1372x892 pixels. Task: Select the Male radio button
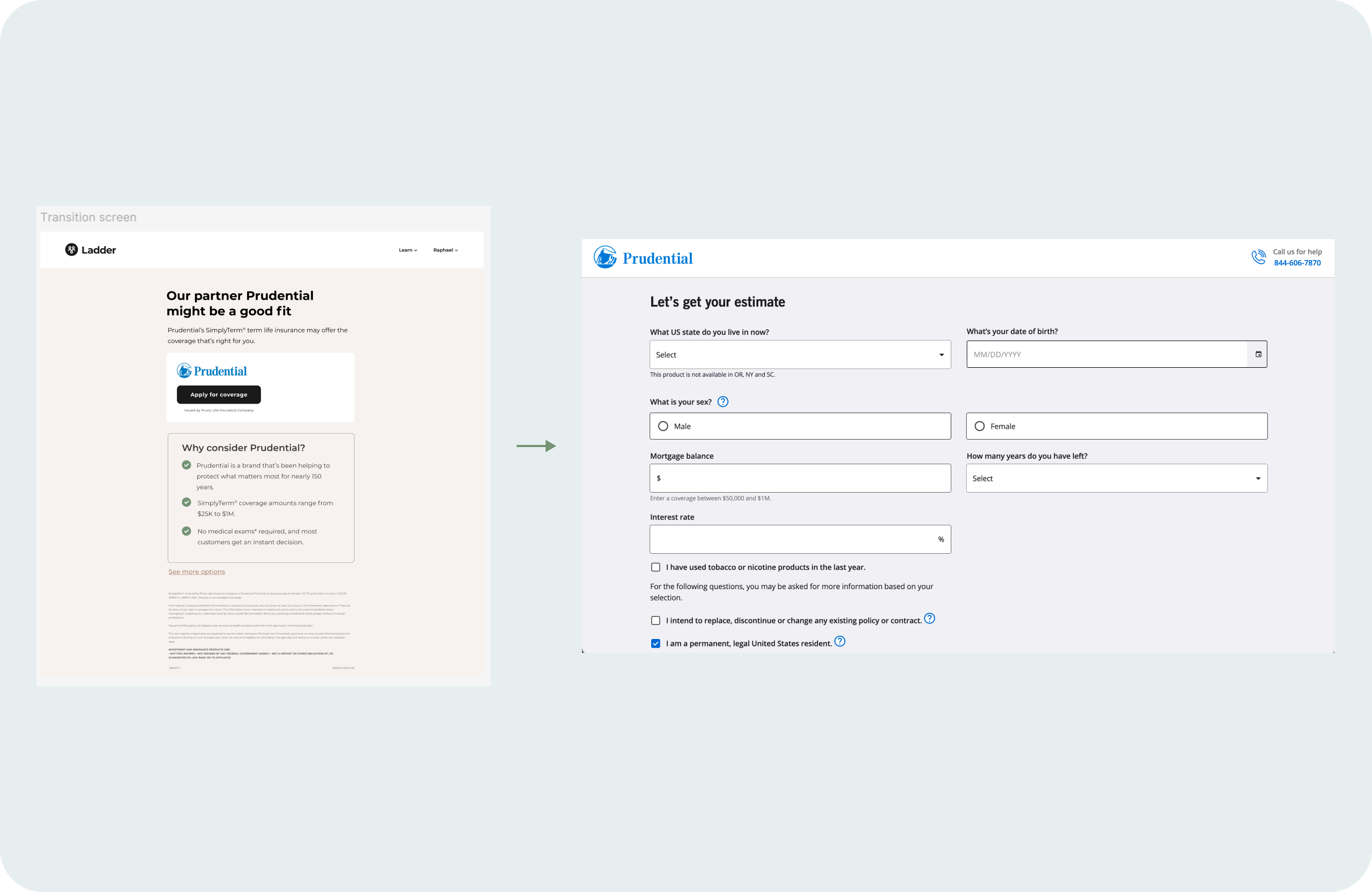point(663,426)
